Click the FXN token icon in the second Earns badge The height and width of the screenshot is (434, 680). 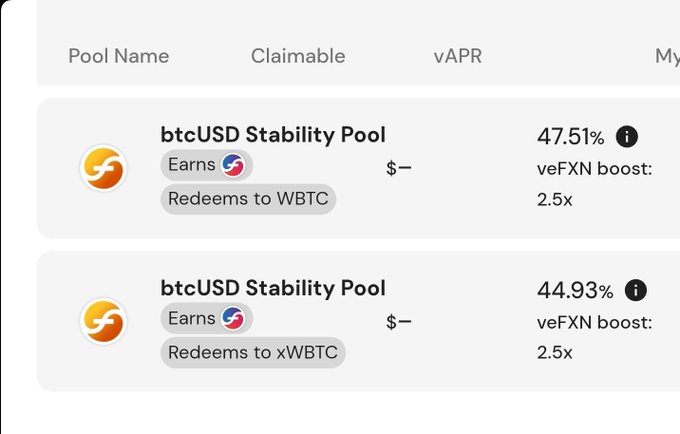click(x=233, y=319)
